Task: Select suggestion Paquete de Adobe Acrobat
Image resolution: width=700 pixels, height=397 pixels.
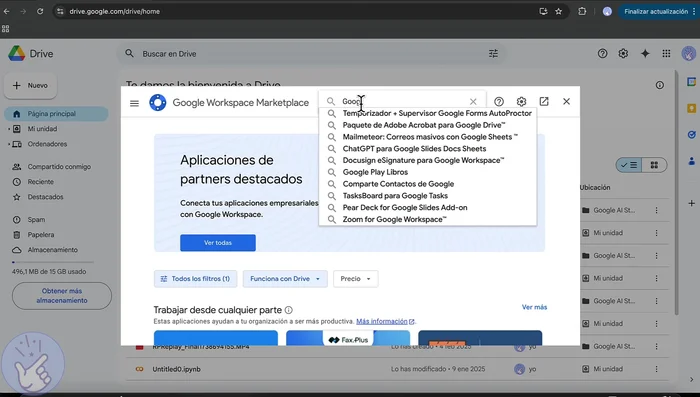Action: point(428,125)
